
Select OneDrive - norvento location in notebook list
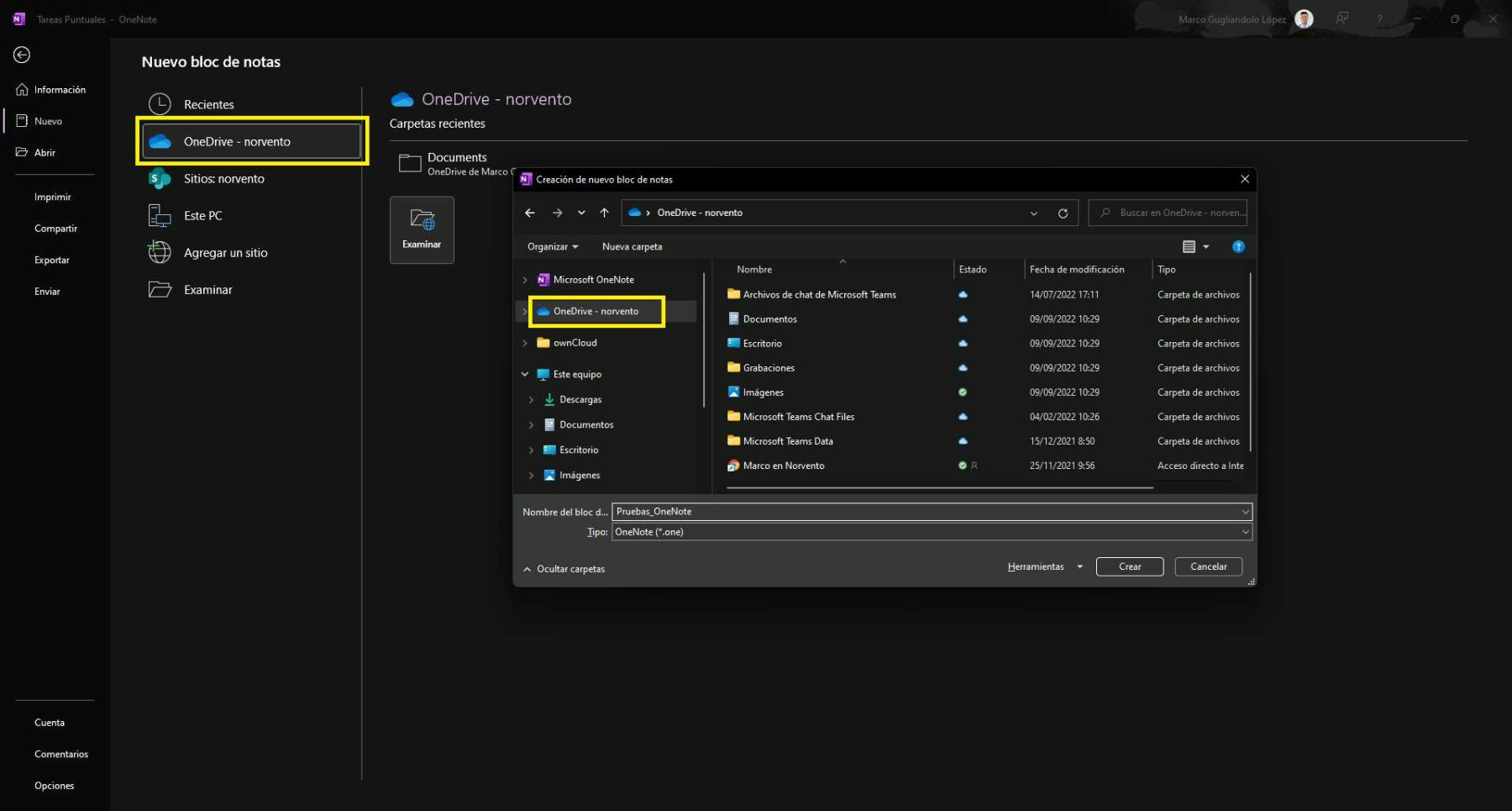point(251,141)
